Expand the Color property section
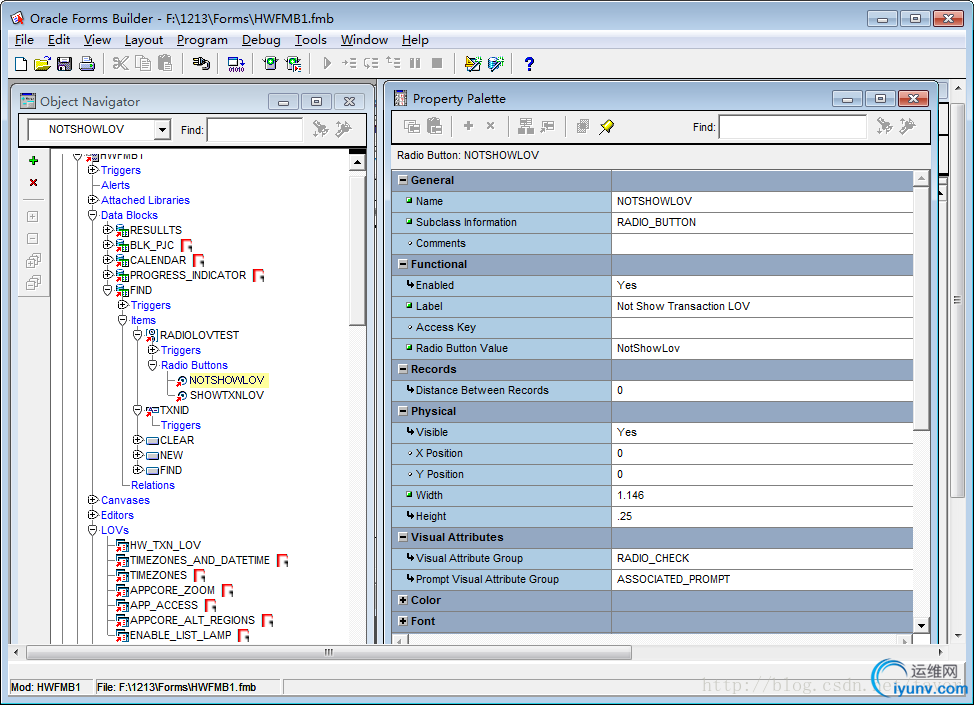The image size is (974, 705). tap(403, 600)
